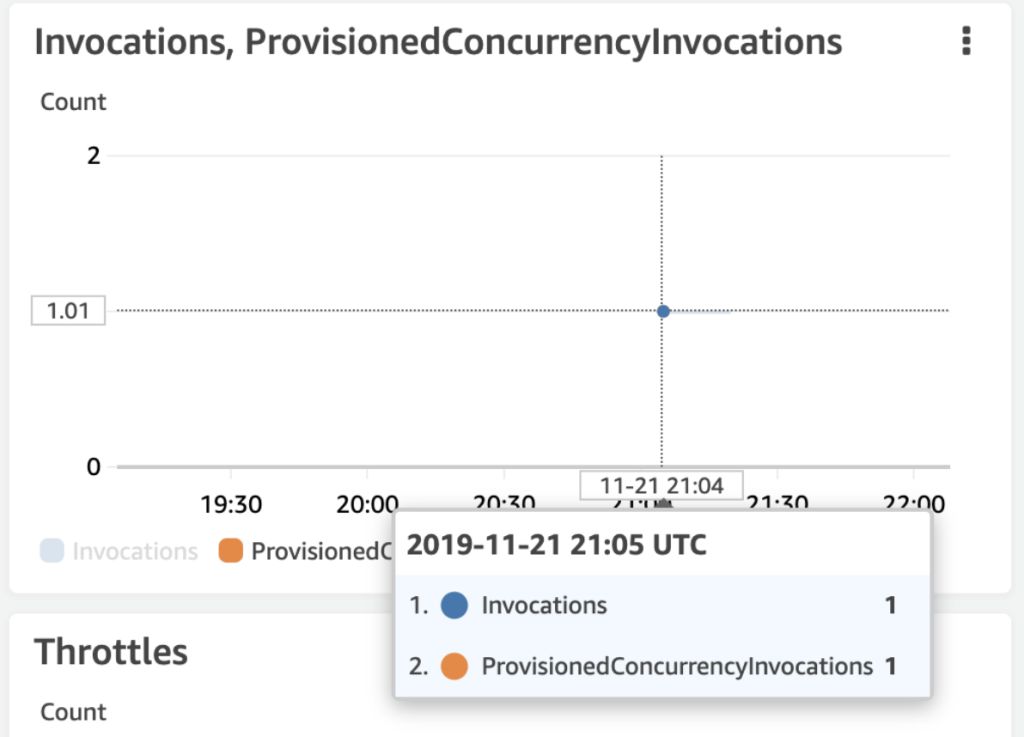The width and height of the screenshot is (1024, 737).
Task: Expand the tooltip entry for Invocations
Action: pyautogui.click(x=545, y=605)
